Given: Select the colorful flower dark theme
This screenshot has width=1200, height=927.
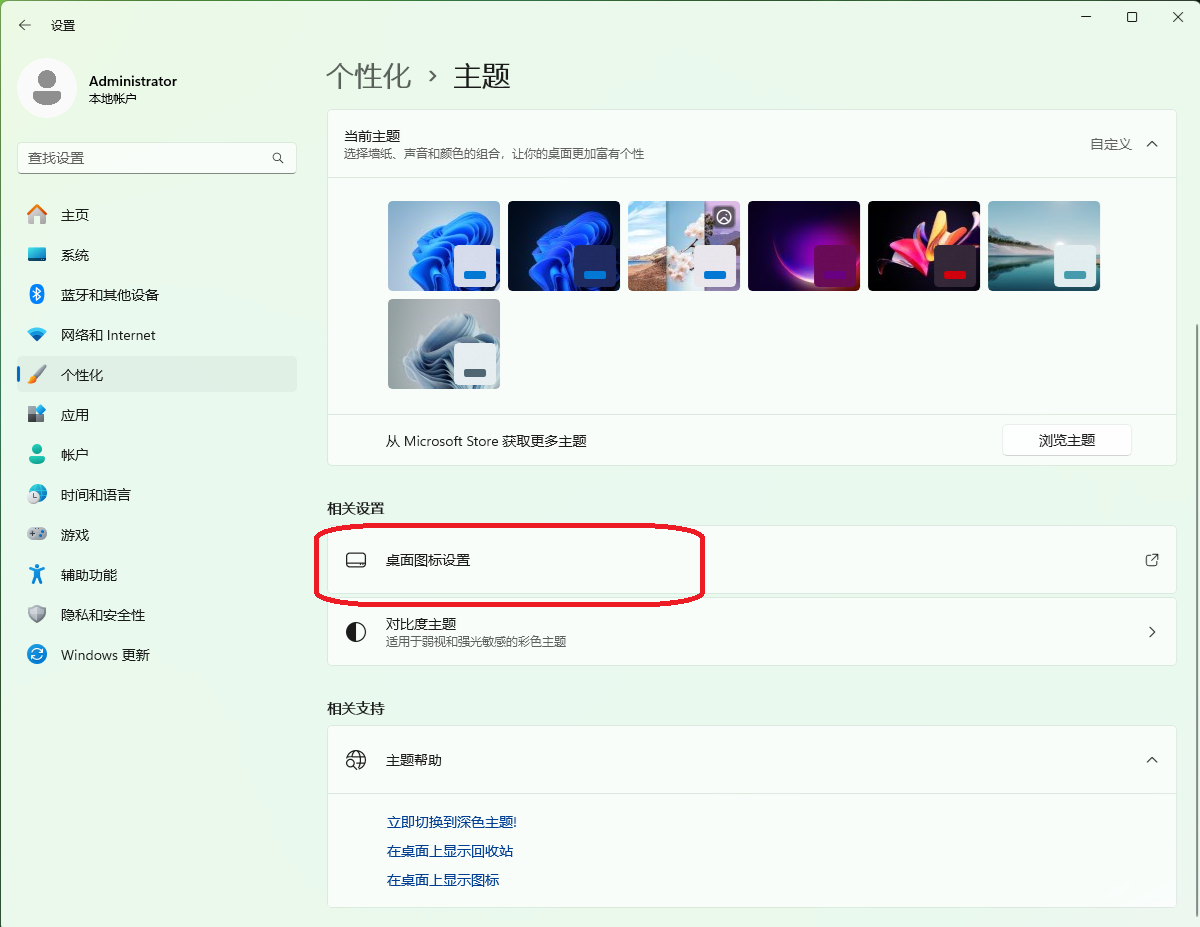Looking at the screenshot, I should tap(924, 246).
